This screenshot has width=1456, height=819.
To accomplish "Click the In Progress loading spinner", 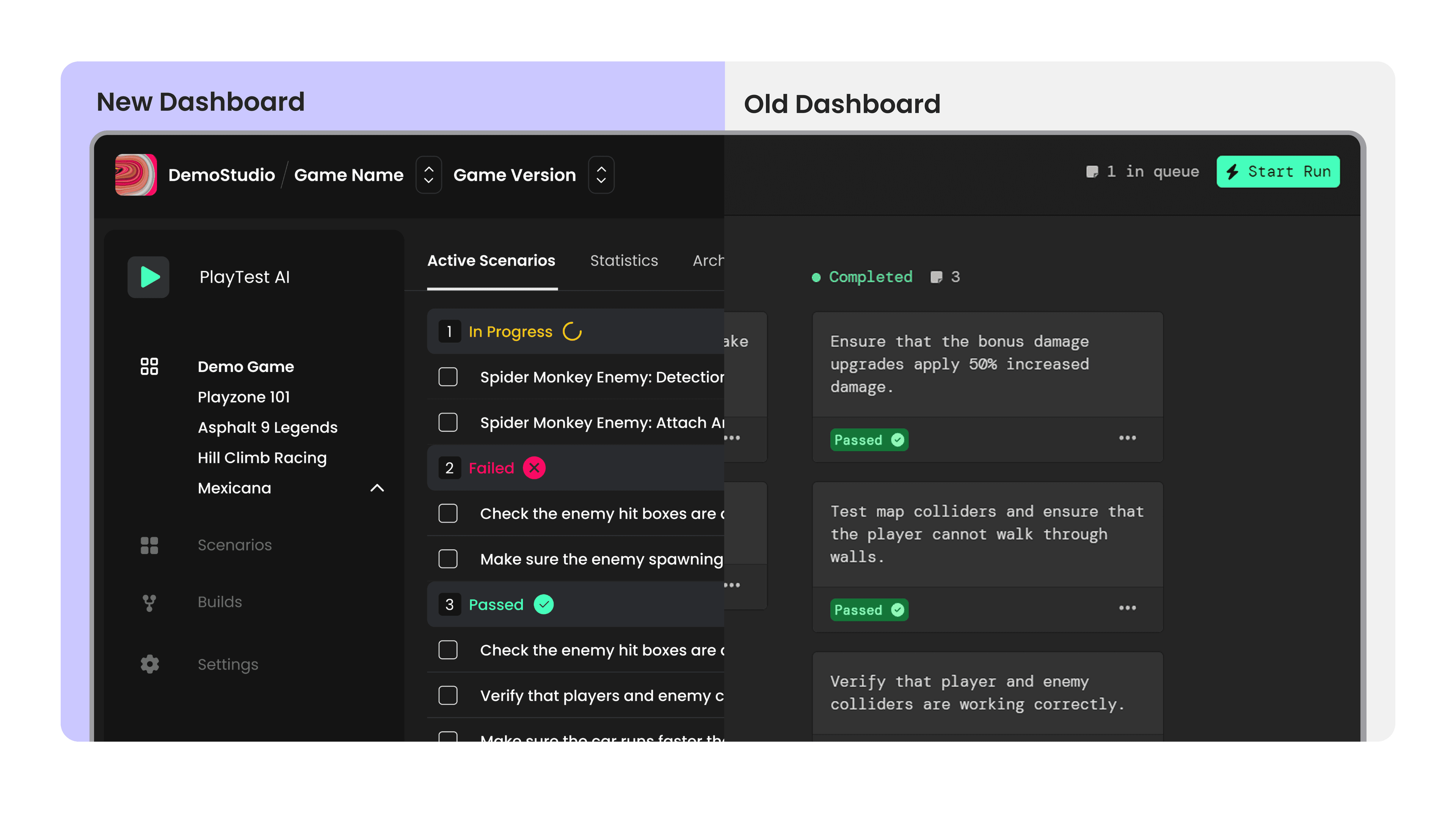I will [x=573, y=331].
